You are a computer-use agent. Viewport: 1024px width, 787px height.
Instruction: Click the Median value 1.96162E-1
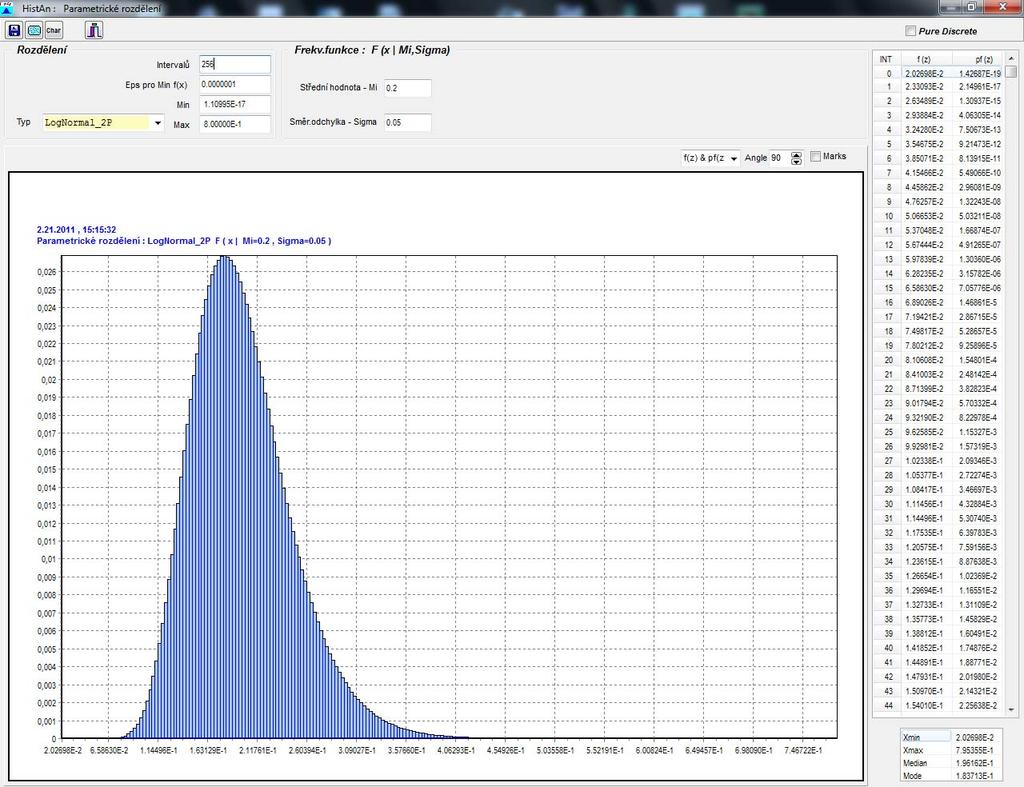click(x=974, y=763)
